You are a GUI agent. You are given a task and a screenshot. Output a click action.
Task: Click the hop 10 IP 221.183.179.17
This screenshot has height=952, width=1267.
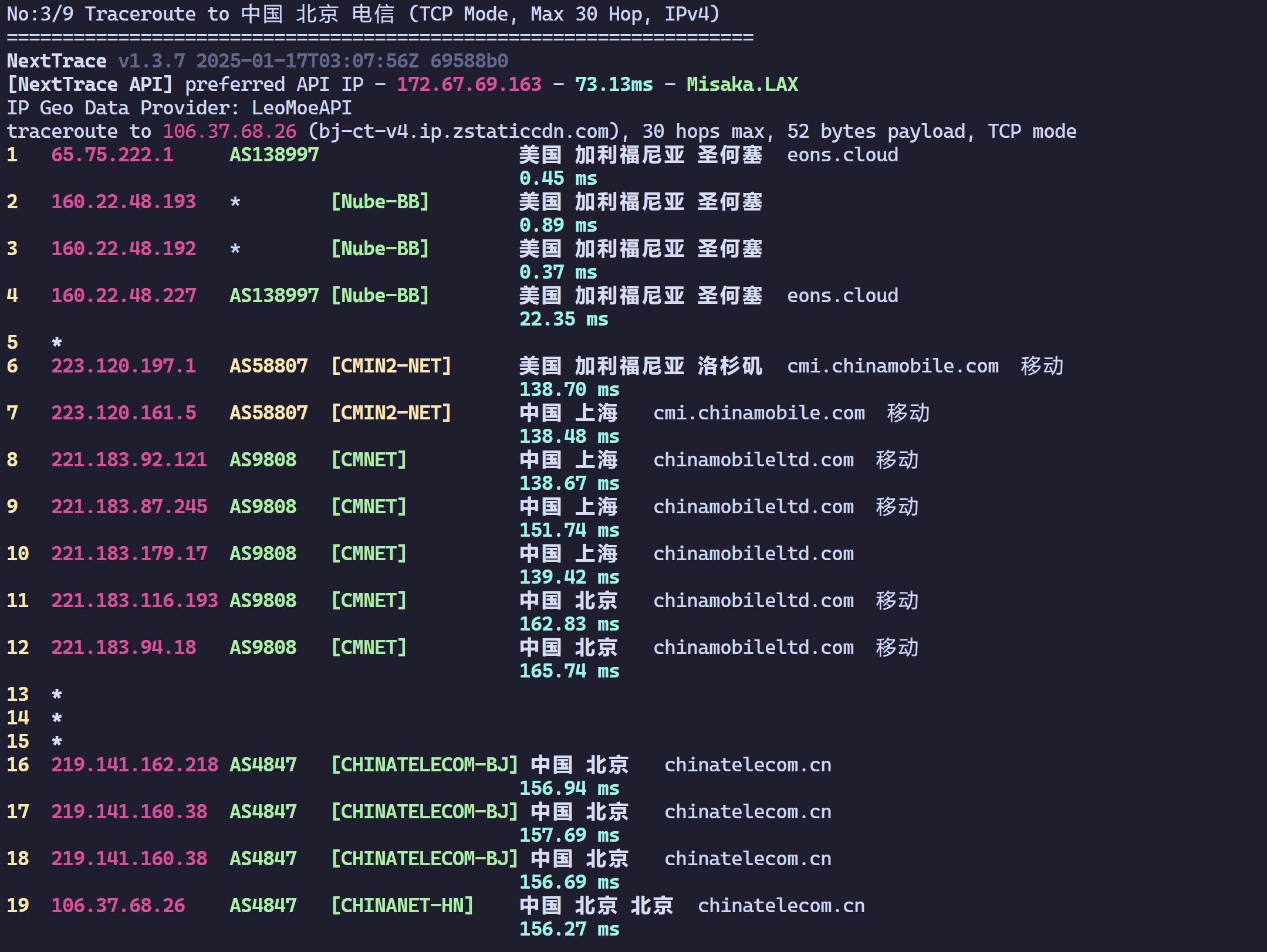click(129, 554)
